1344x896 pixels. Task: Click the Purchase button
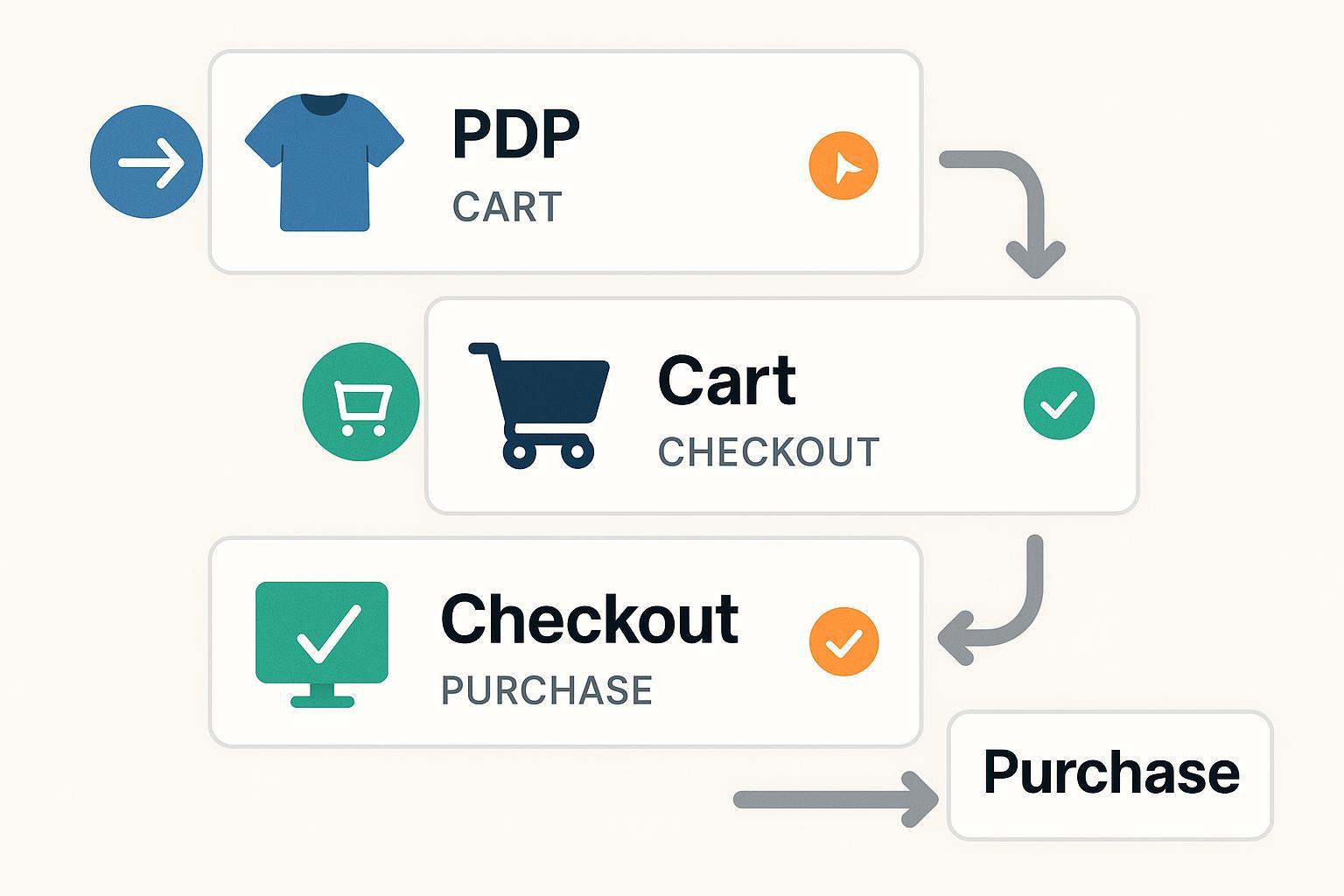click(x=1110, y=775)
